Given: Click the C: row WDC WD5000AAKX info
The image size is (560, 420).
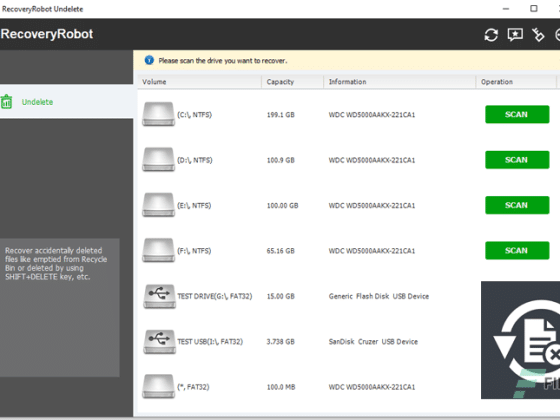Looking at the screenshot, I should click(x=372, y=115).
